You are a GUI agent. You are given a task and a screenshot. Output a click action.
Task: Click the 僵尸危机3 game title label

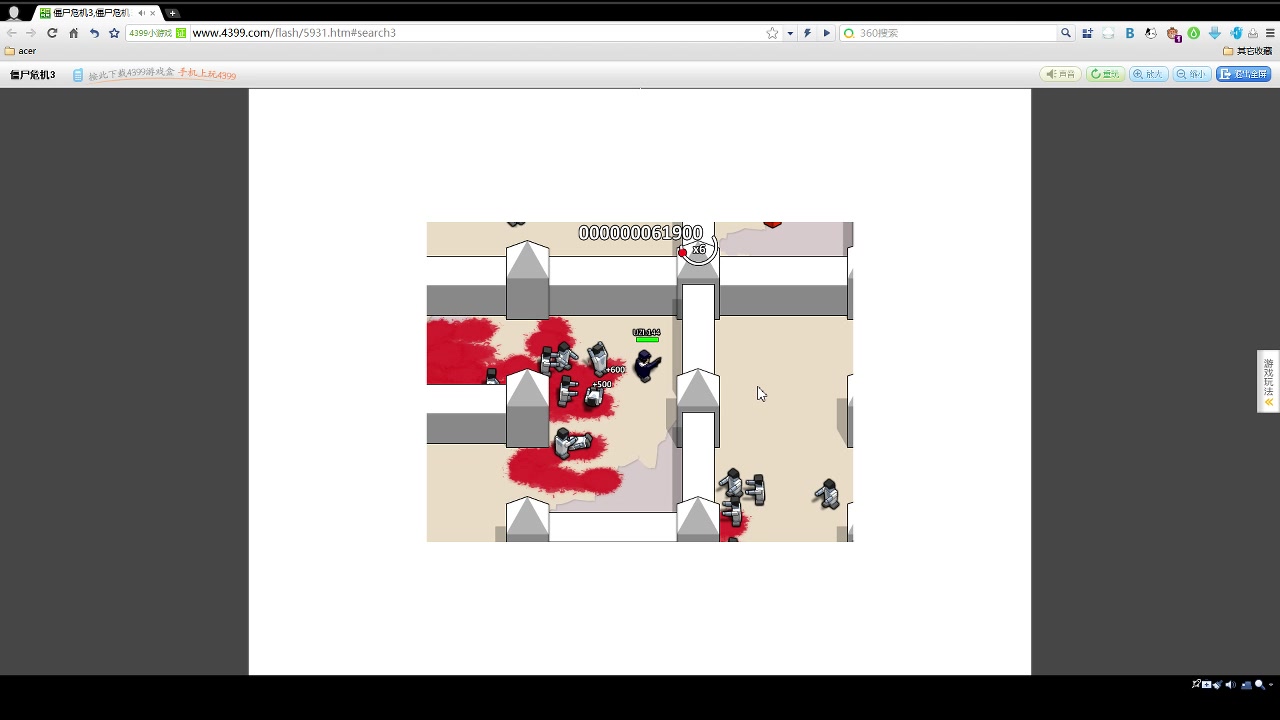(x=32, y=75)
